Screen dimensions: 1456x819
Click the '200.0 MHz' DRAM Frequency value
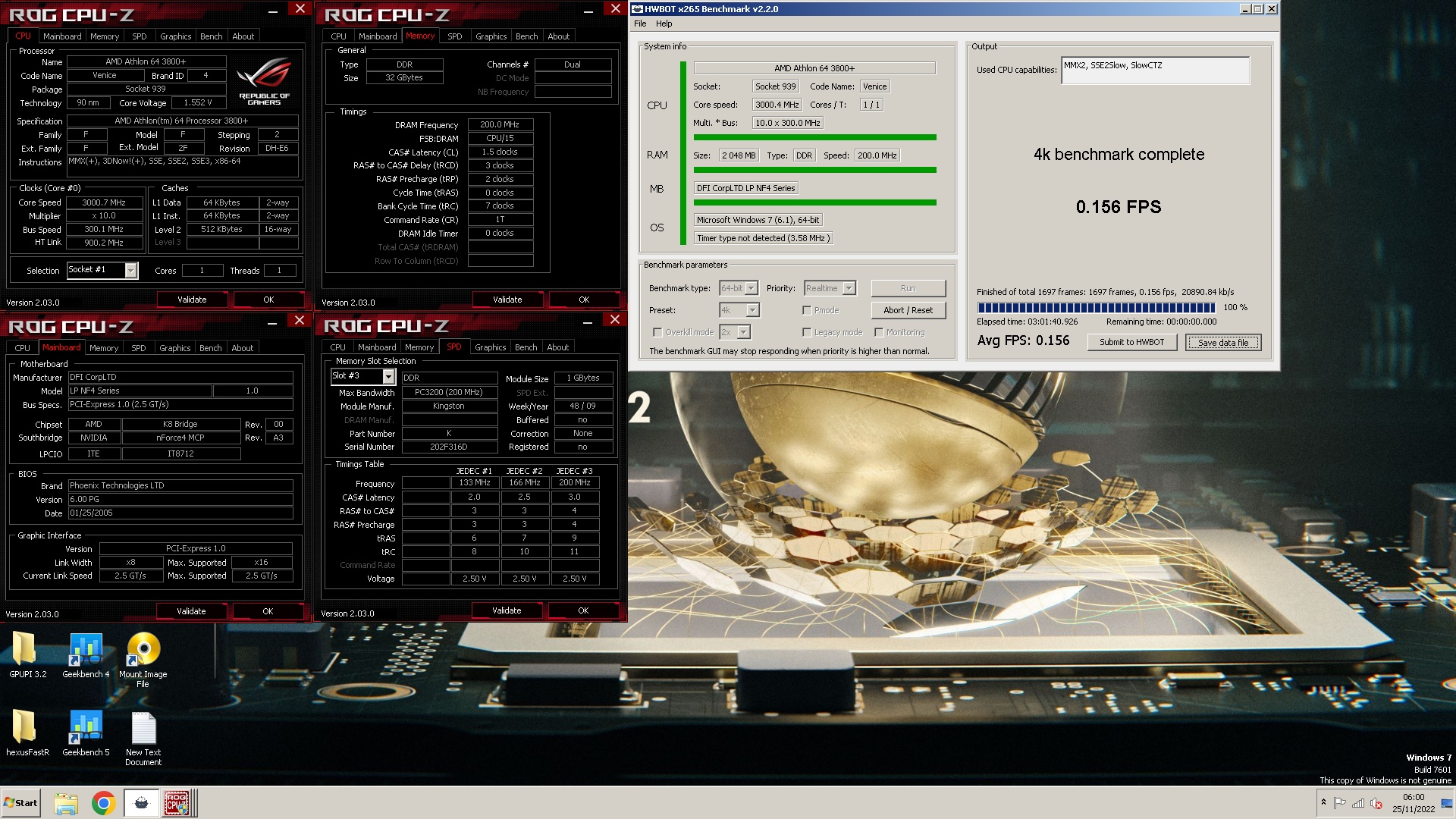(x=500, y=125)
